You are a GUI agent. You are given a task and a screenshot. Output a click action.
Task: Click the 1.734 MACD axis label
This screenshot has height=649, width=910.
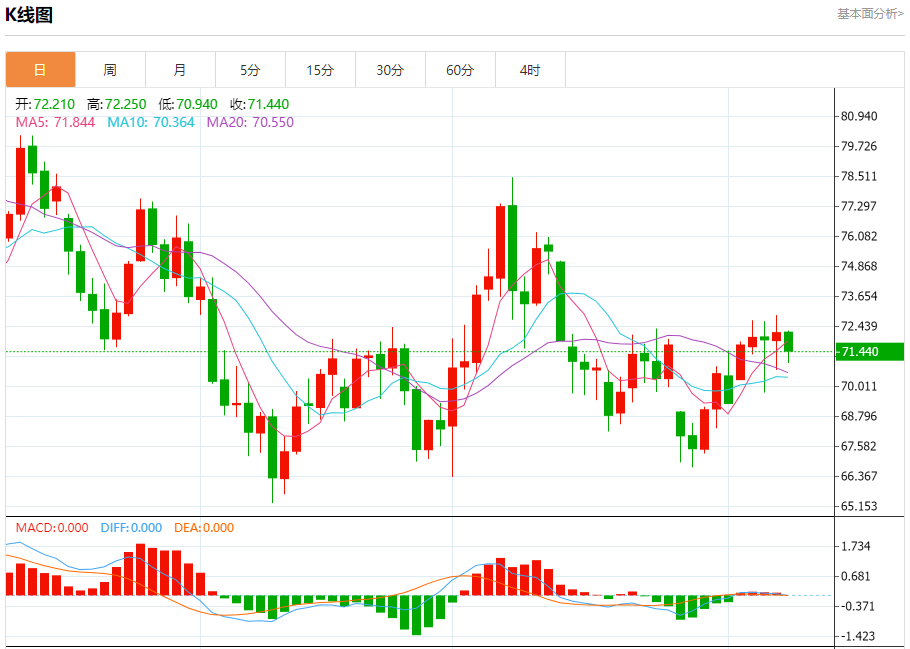click(855, 546)
